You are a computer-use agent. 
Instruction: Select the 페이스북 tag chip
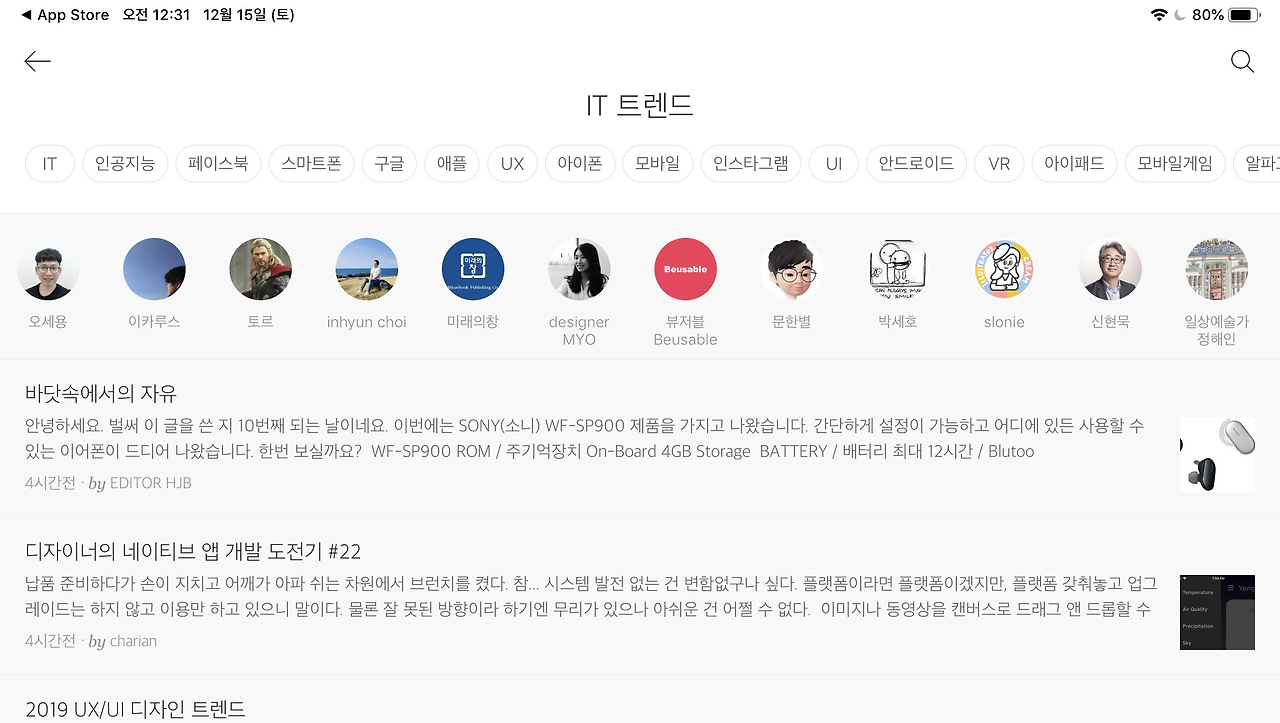pos(218,164)
